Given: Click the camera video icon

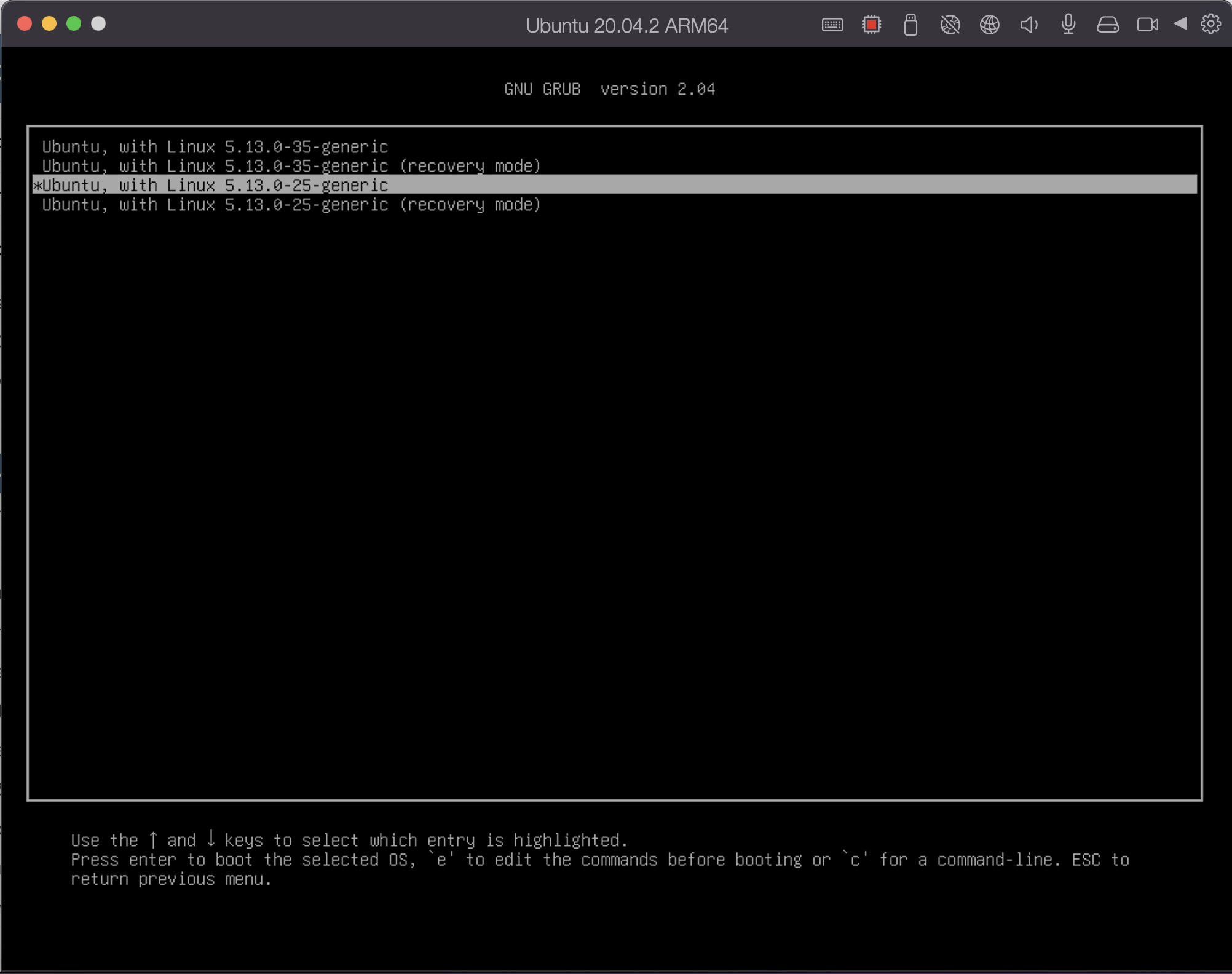Looking at the screenshot, I should tap(1147, 25).
